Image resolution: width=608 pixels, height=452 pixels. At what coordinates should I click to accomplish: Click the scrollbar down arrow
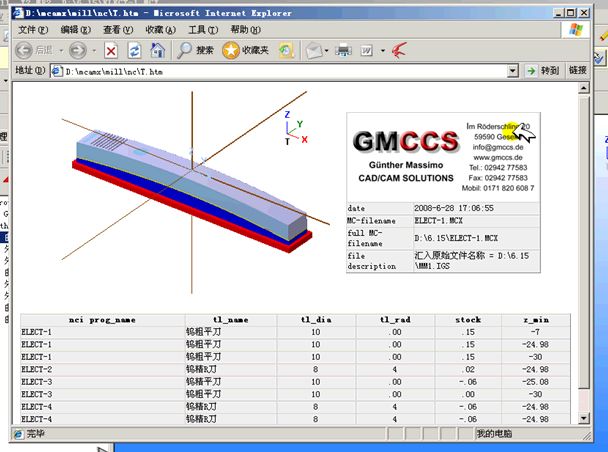tap(584, 418)
